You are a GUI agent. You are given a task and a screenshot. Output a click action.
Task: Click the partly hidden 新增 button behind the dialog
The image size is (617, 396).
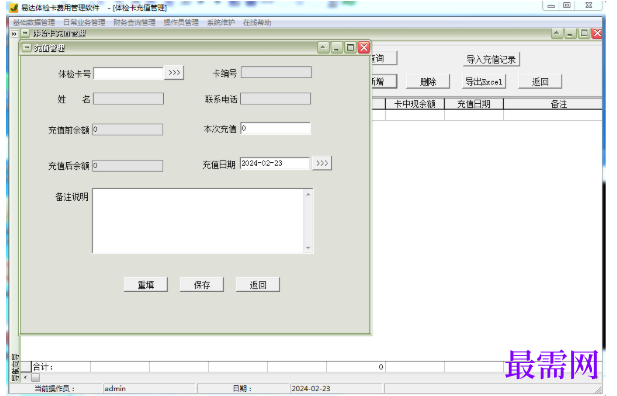coord(384,81)
